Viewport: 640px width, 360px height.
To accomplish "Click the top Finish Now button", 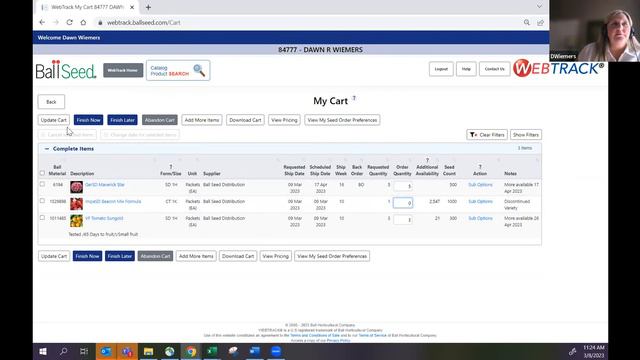I will (x=89, y=120).
